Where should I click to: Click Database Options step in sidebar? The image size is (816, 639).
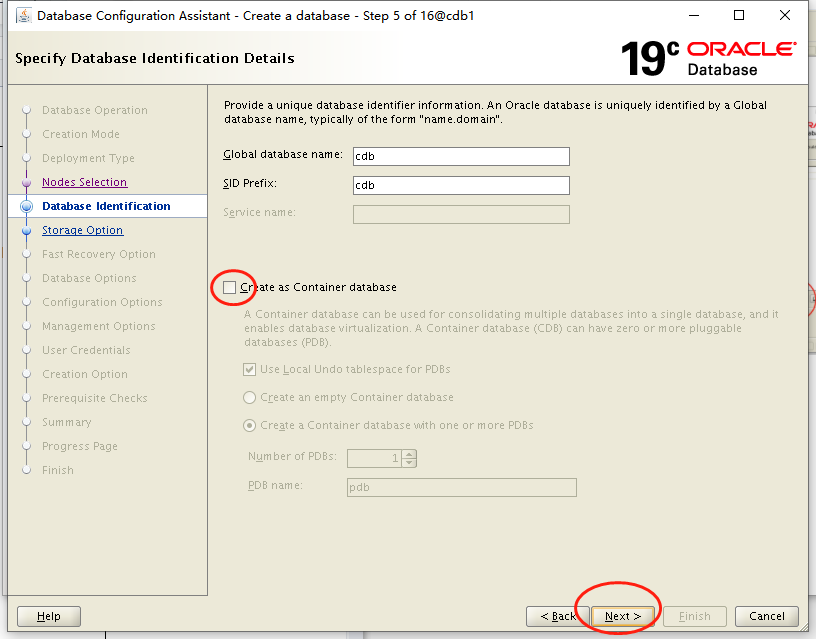(x=89, y=278)
